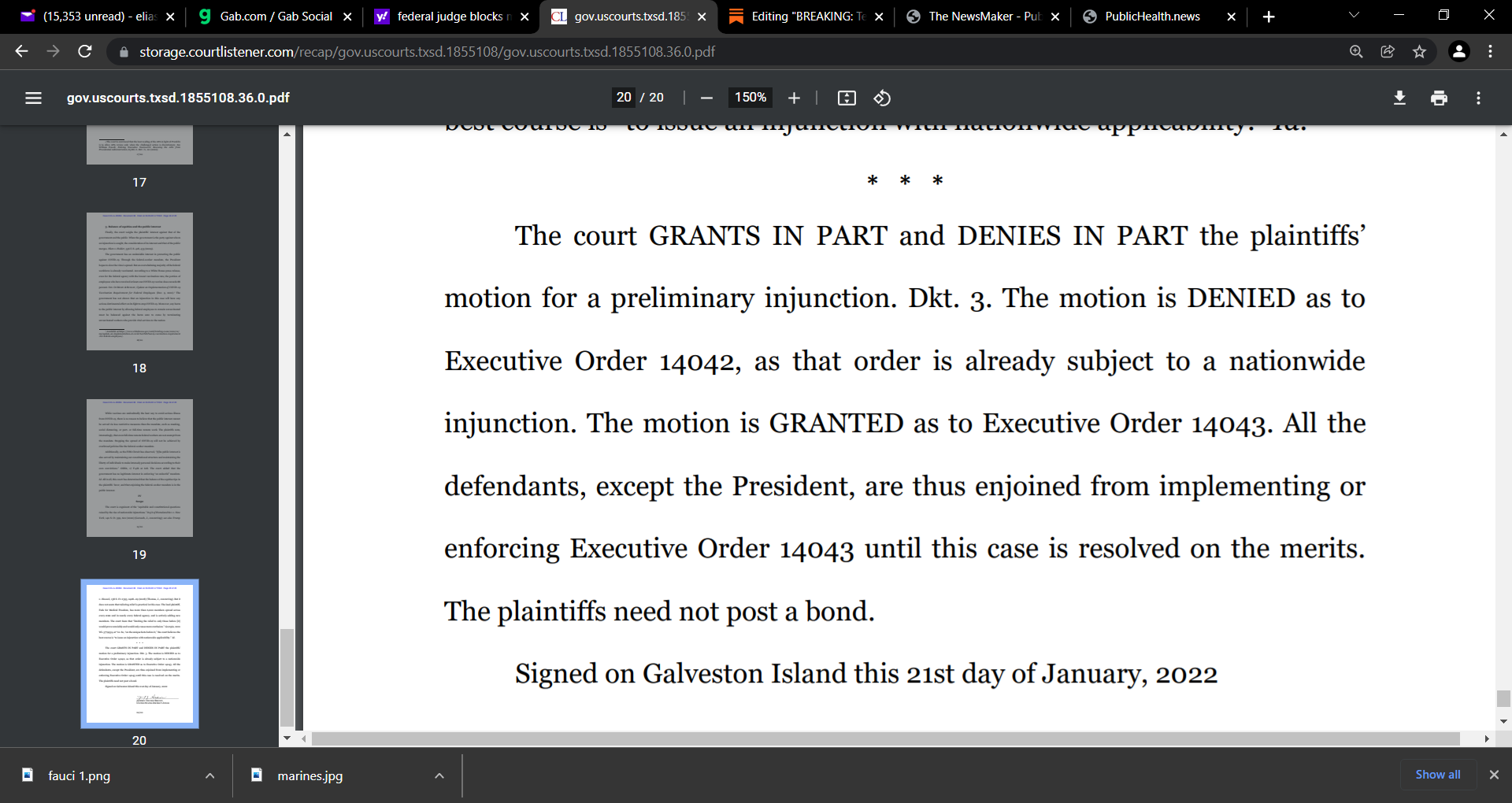Image resolution: width=1512 pixels, height=803 pixels.
Task: Click the thumbnail sidebar scrollbar handle
Action: click(x=287, y=676)
